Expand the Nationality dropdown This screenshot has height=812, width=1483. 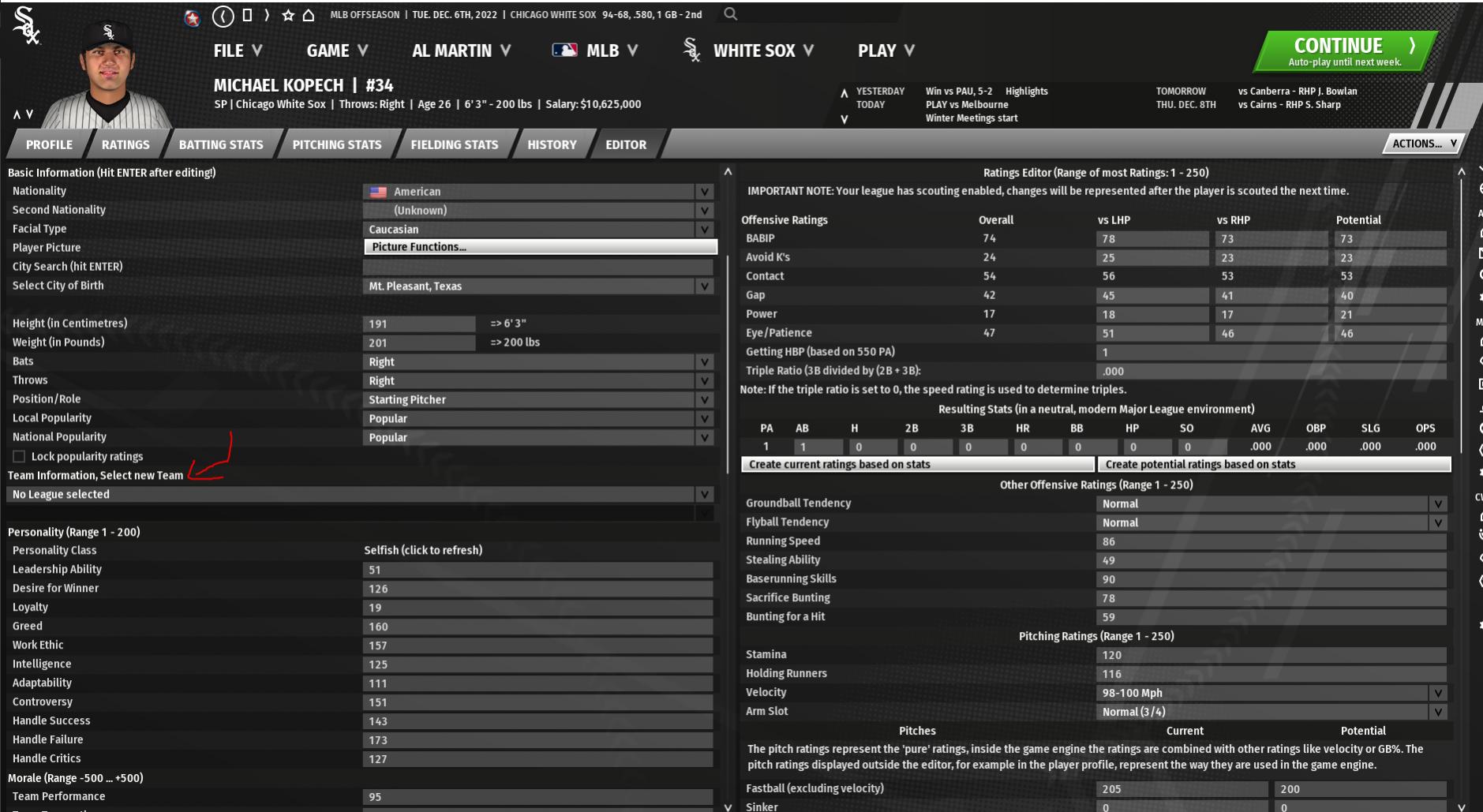point(704,192)
